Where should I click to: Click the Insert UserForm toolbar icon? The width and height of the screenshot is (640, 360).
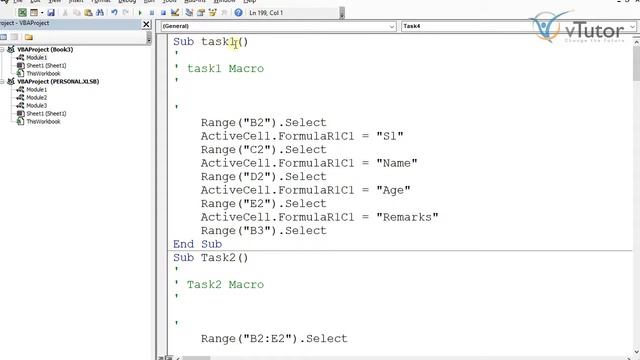[x=34, y=13]
